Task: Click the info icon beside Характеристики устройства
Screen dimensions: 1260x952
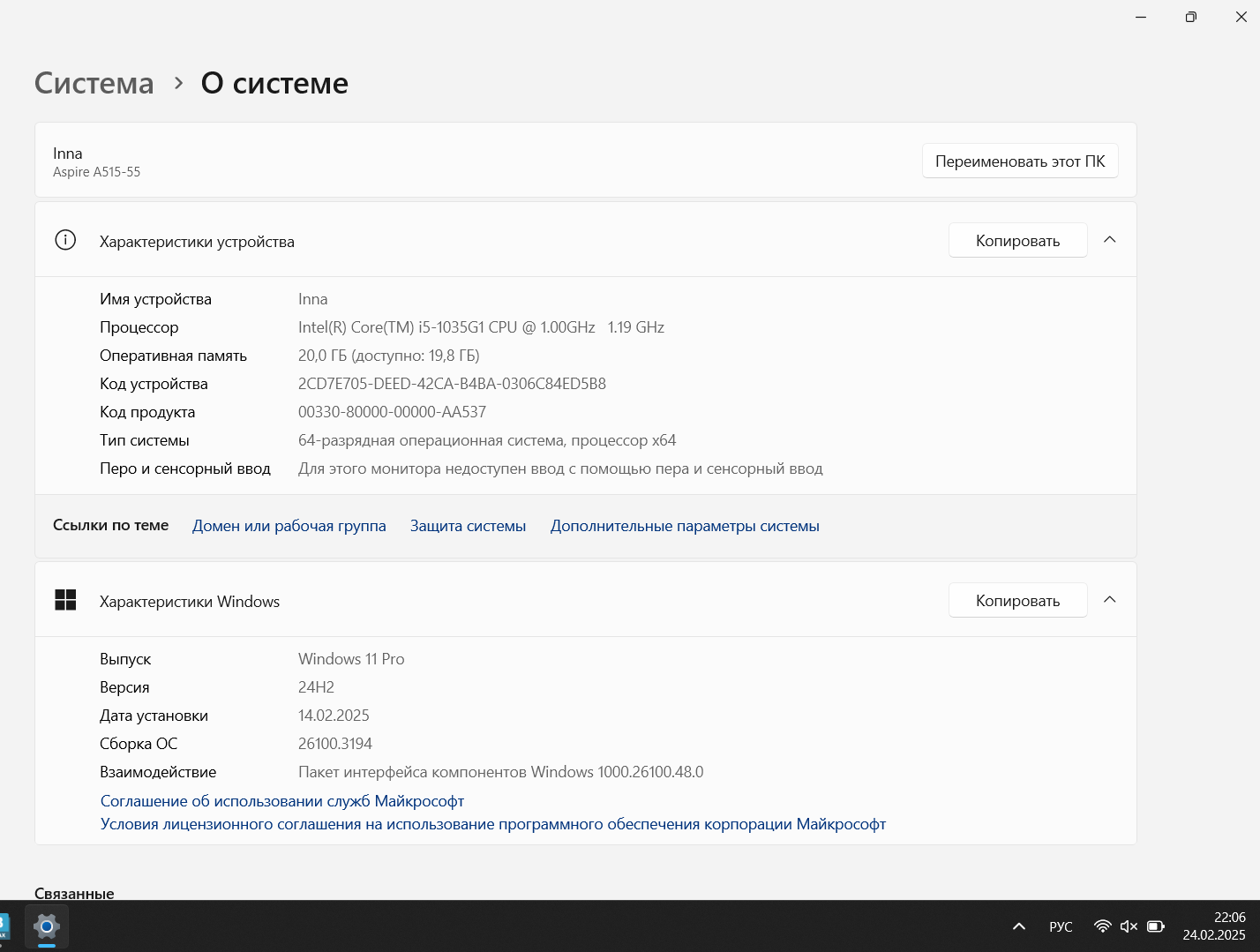Action: tap(65, 240)
